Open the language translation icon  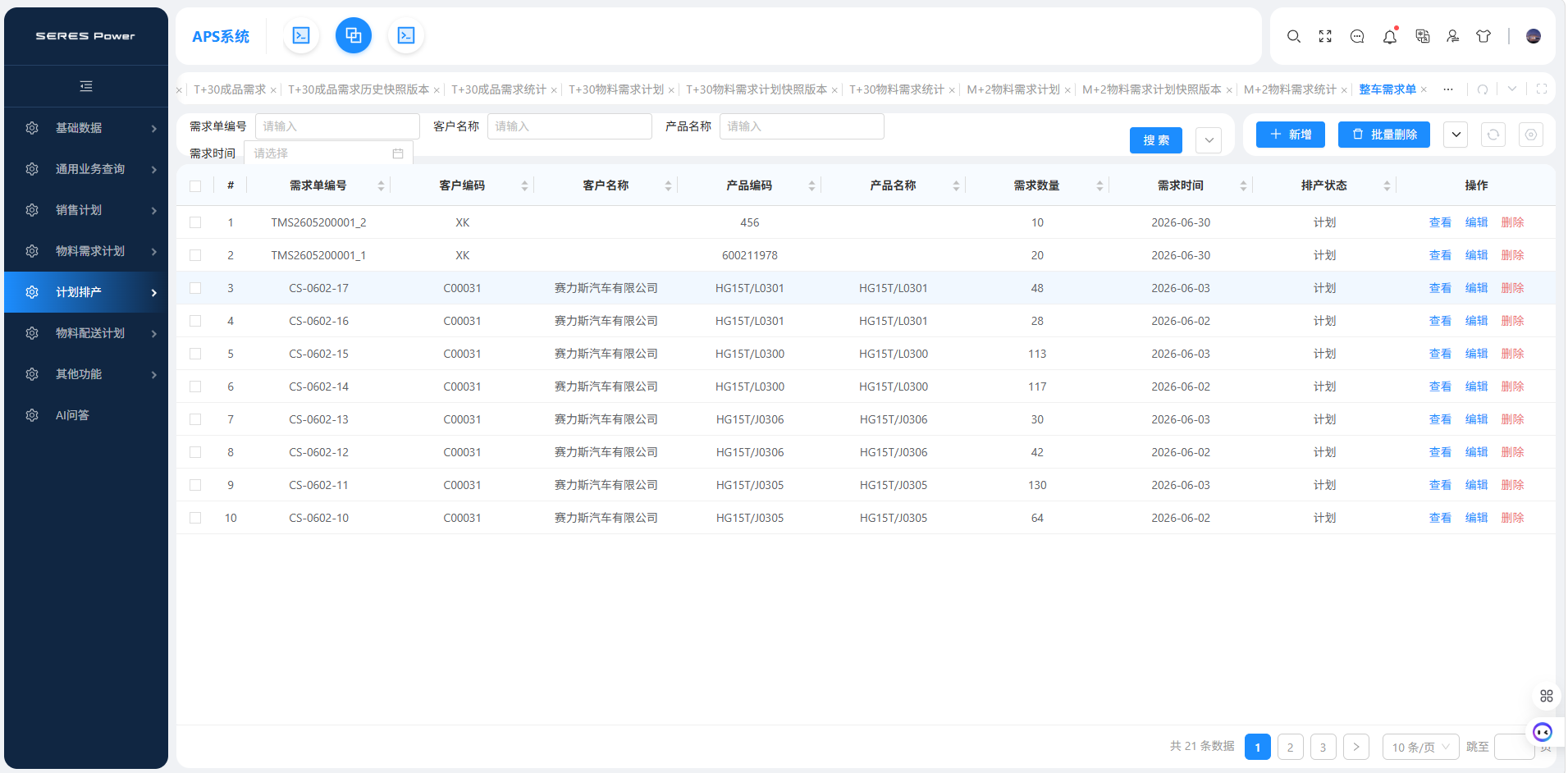pos(1423,36)
